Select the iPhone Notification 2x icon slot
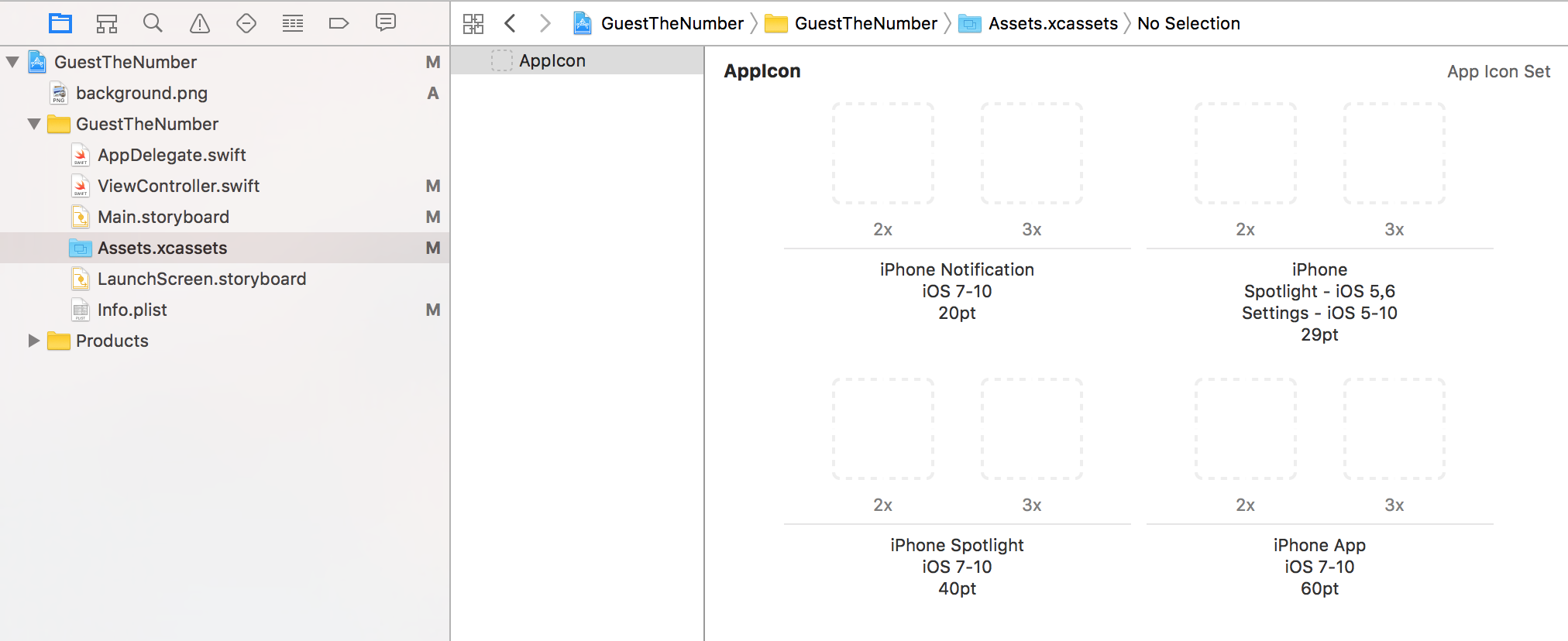Viewport: 1568px width, 641px height. [x=883, y=153]
